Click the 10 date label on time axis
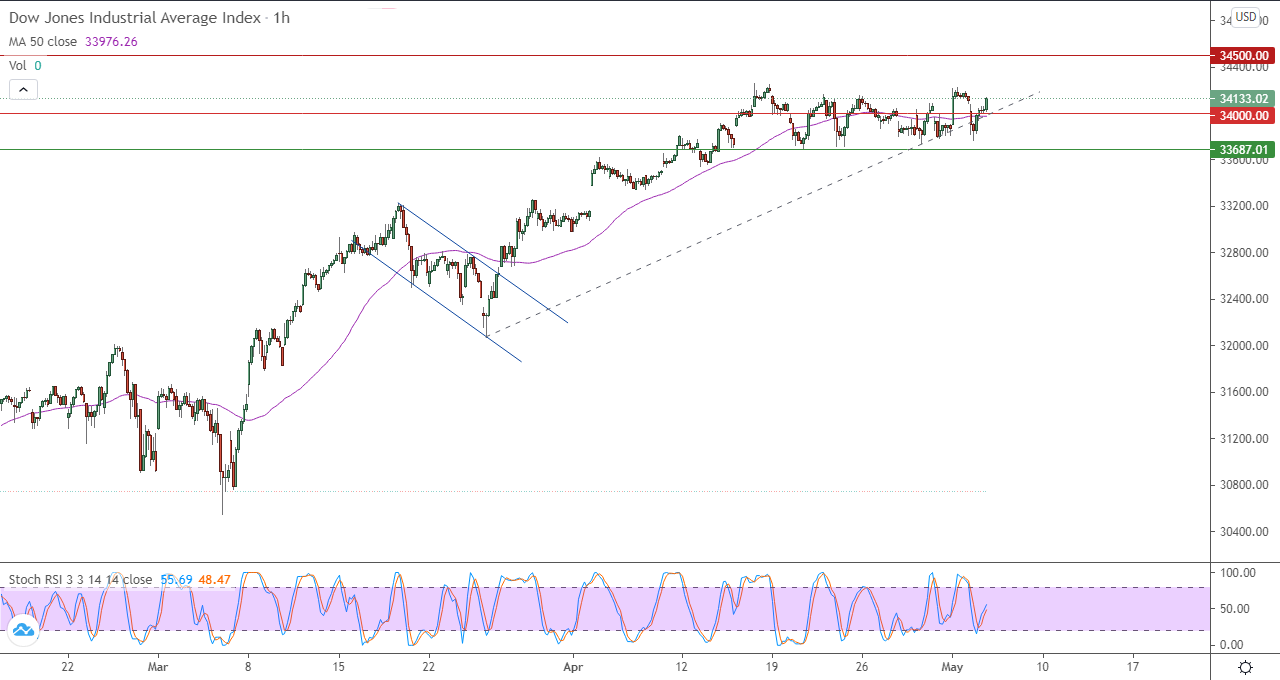The image size is (1280, 680). click(1042, 666)
